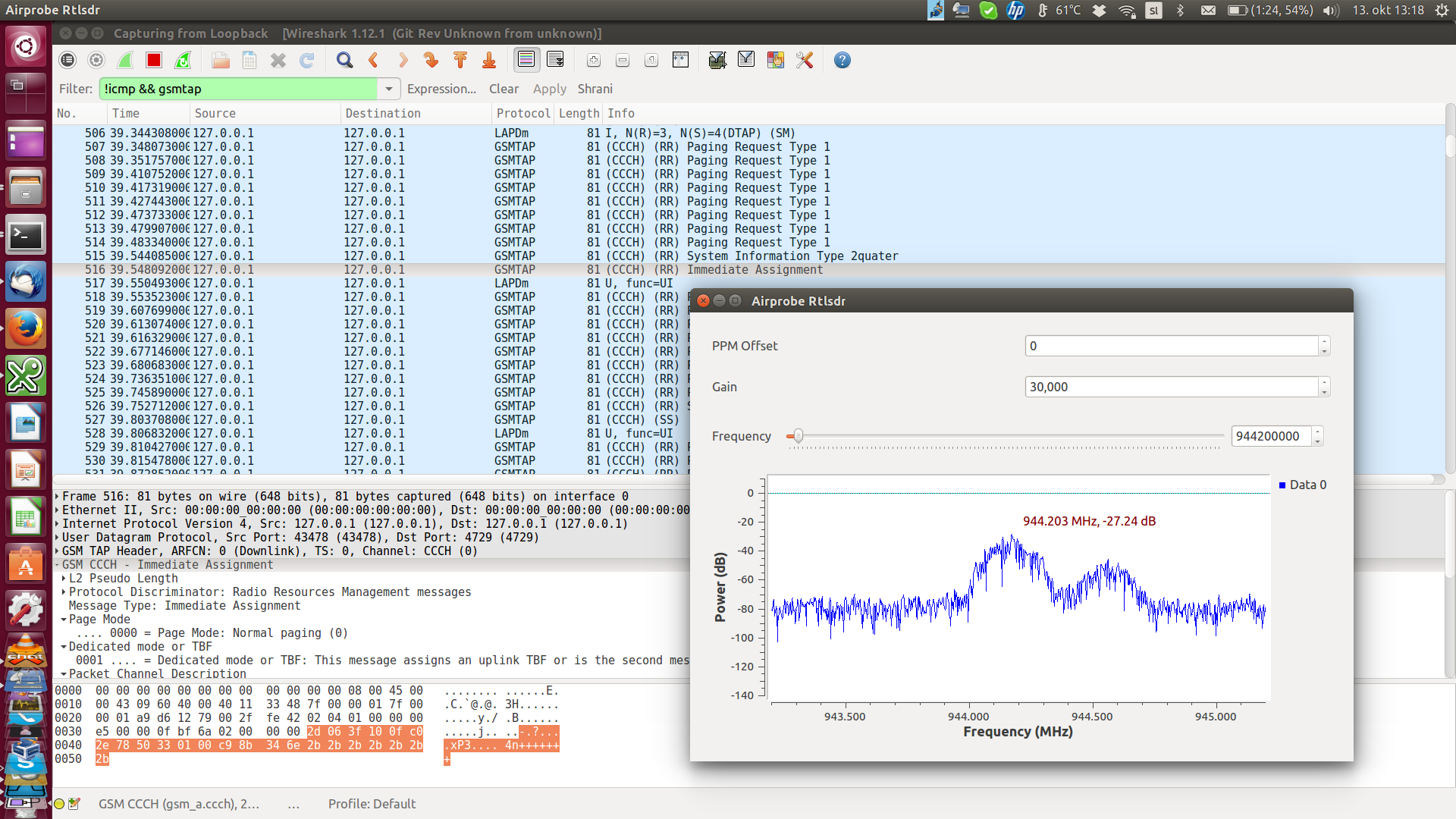1456x819 pixels.
Task: Stop the running capture (red square)
Action: pos(154,60)
